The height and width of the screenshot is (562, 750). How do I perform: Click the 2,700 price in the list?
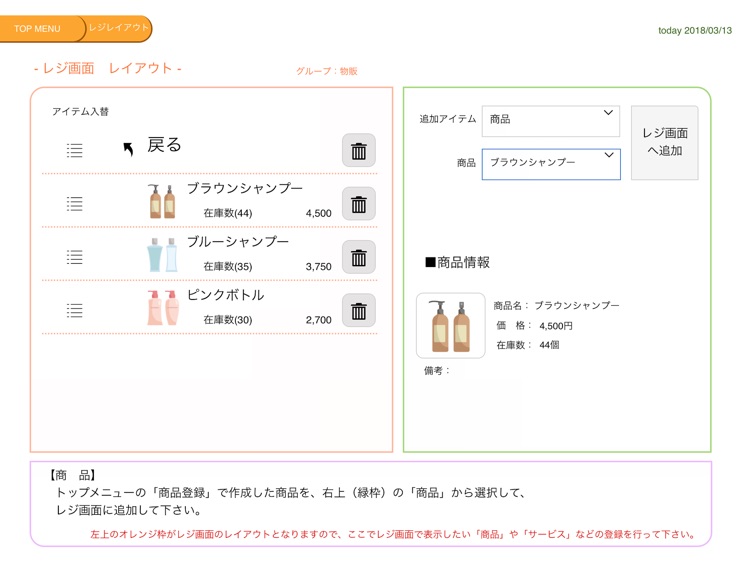[319, 320]
